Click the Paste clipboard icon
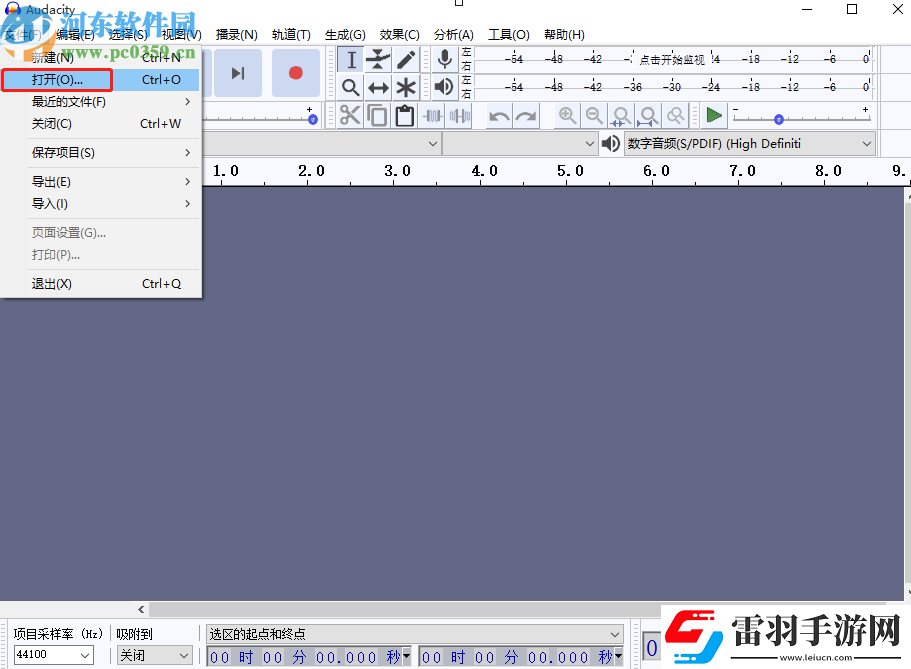This screenshot has height=669, width=911. tap(405, 116)
